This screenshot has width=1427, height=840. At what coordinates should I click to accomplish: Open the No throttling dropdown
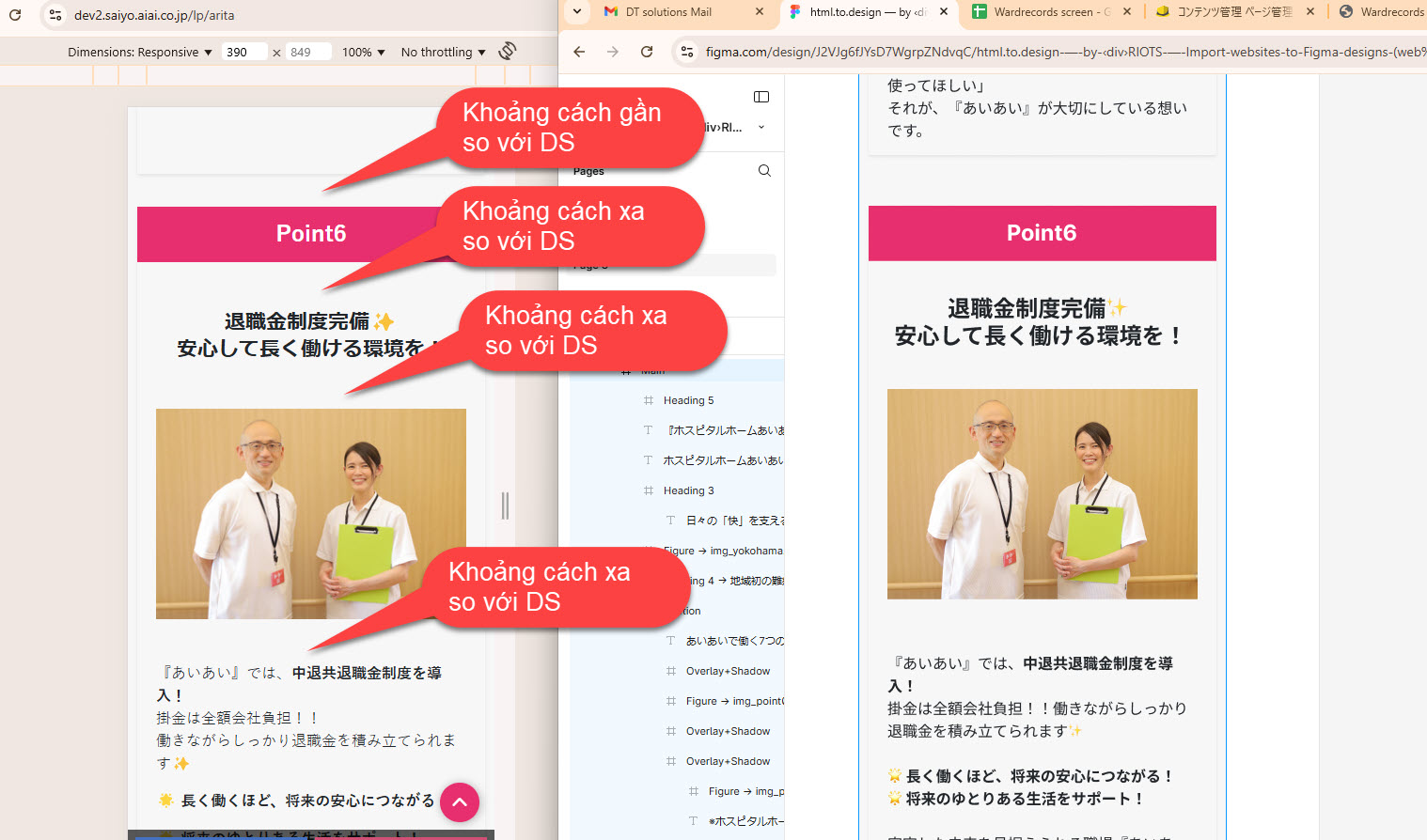(443, 53)
